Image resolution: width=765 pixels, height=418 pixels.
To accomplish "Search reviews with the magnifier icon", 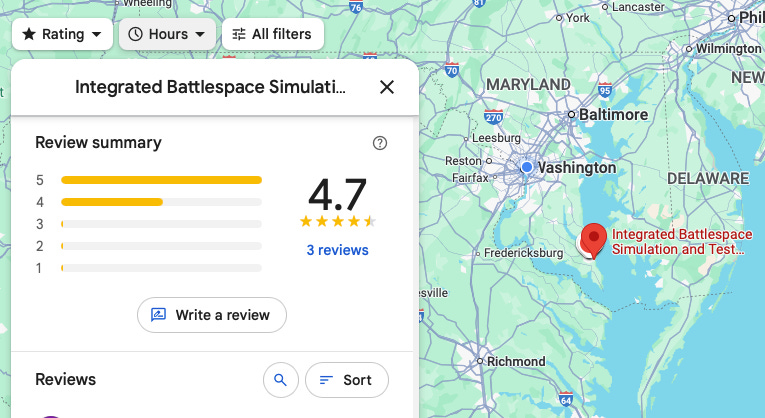I will [x=281, y=380].
